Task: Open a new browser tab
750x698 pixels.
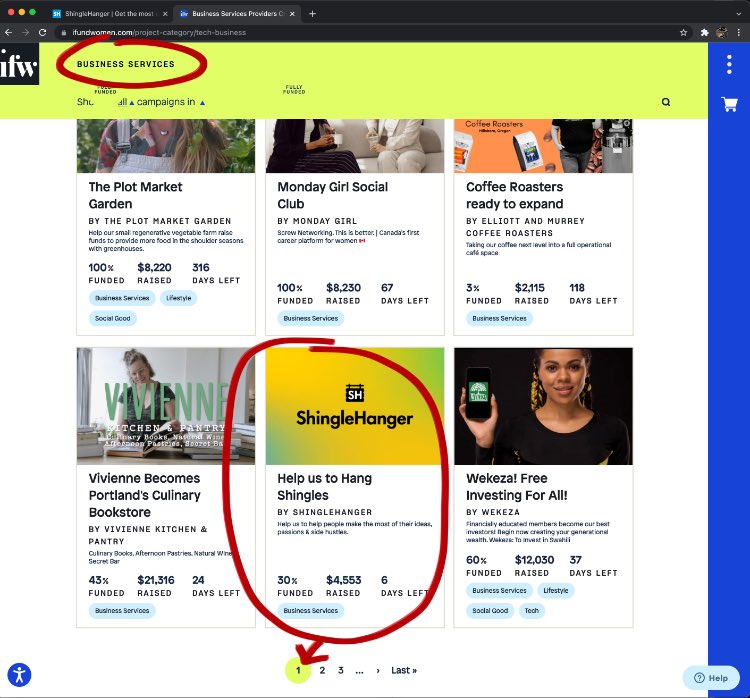Action: click(x=312, y=14)
